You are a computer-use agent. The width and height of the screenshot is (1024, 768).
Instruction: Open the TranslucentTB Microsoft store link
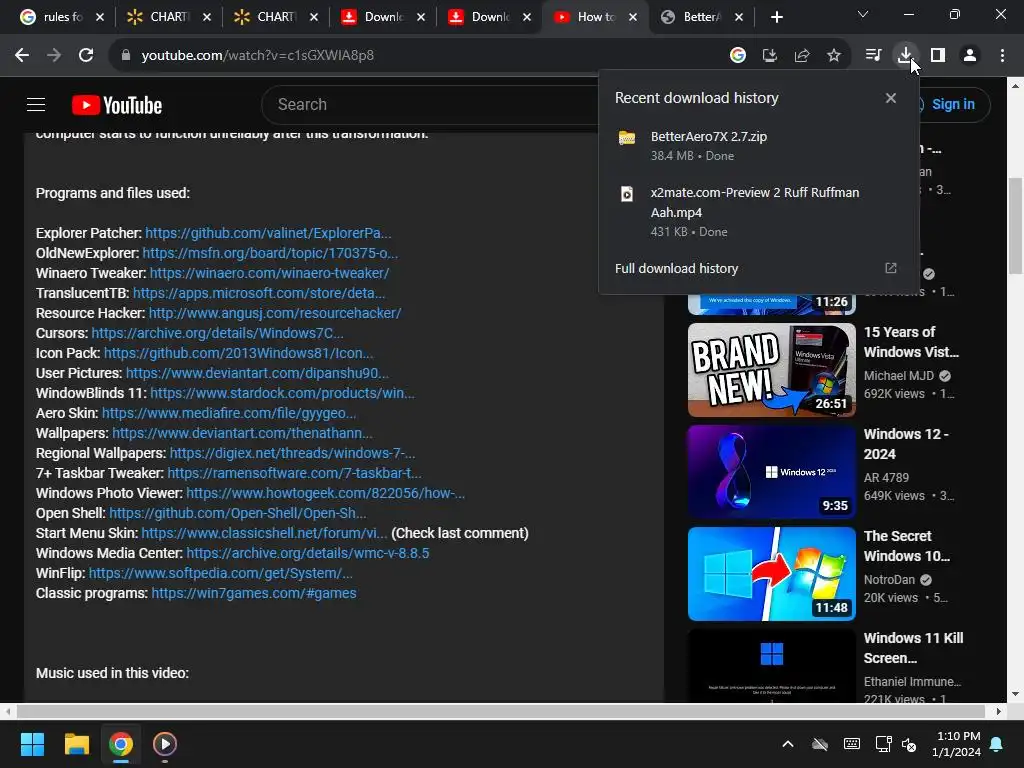pyautogui.click(x=259, y=293)
